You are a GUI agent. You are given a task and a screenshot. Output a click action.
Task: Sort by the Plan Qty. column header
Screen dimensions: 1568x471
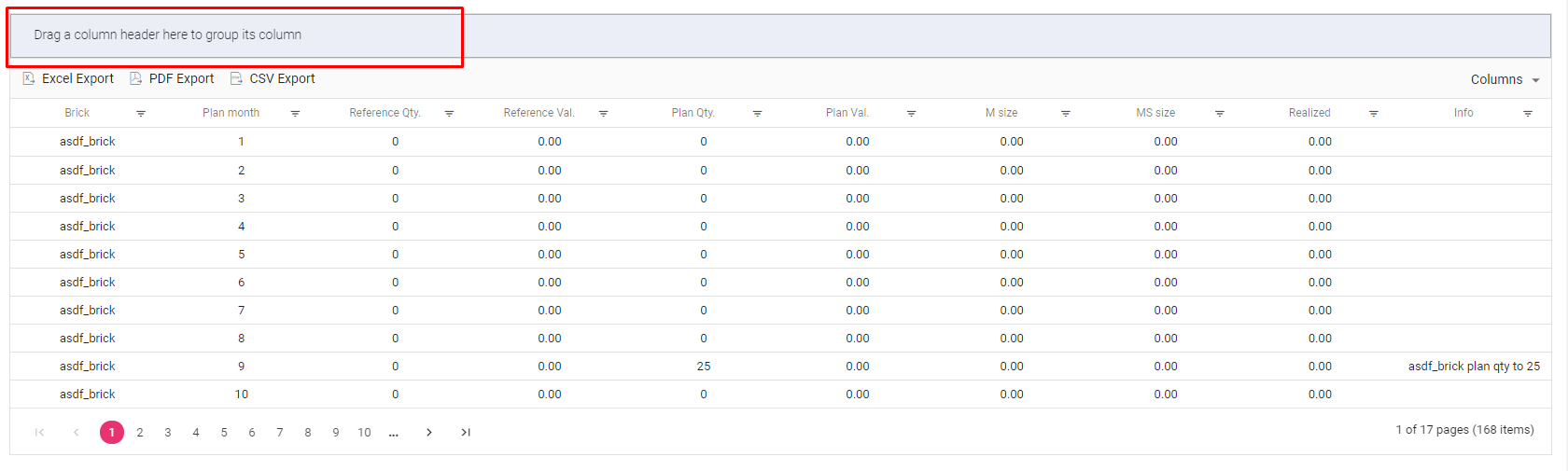coord(693,113)
